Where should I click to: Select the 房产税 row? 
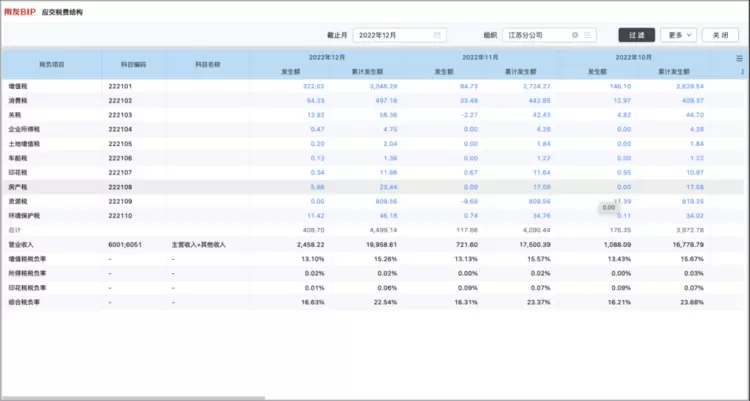point(50,187)
